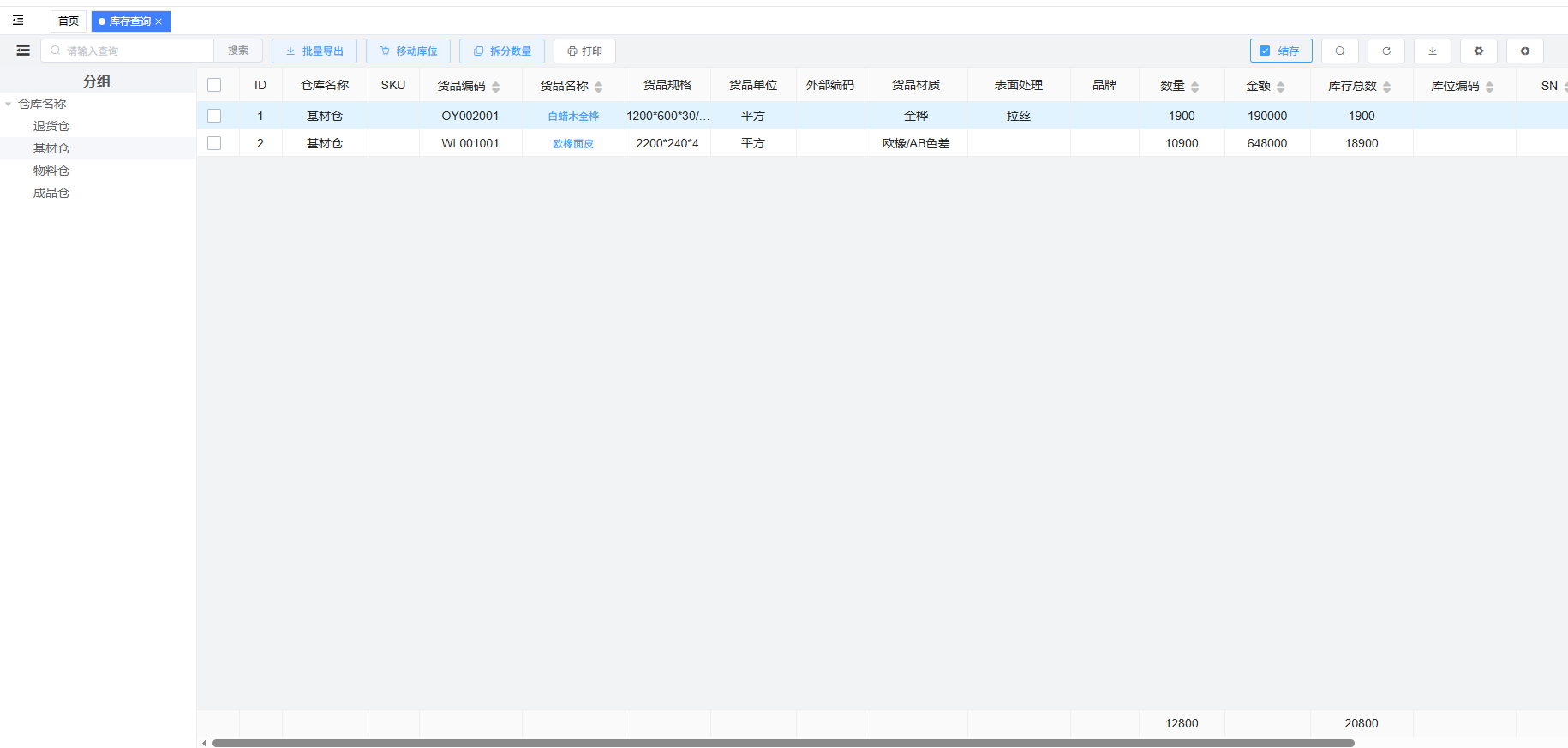Select 成品仓 in the warehouse tree
Screen dimensions: 1568x748
pyautogui.click(x=51, y=193)
